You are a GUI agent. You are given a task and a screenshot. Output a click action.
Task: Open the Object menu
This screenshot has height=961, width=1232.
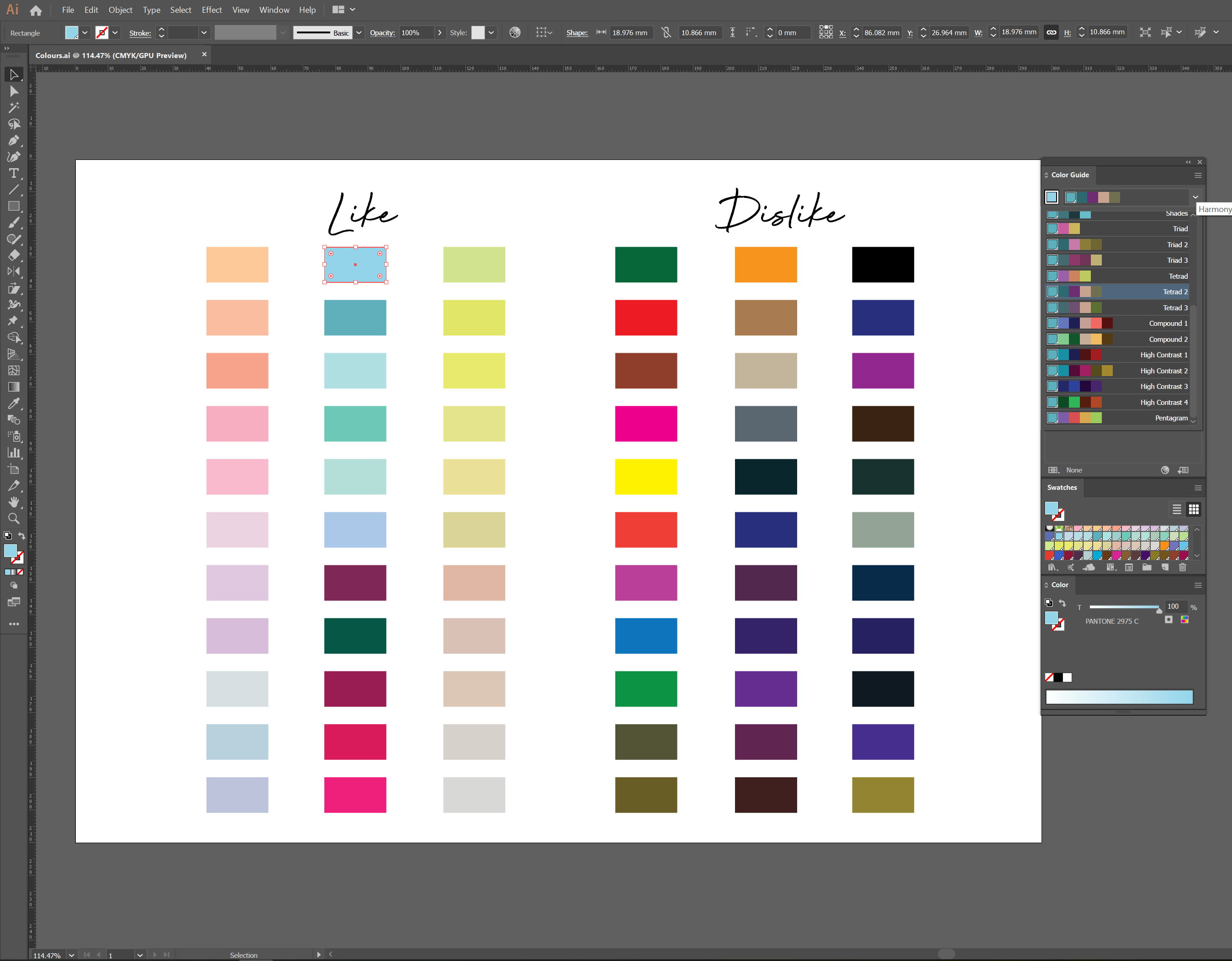pyautogui.click(x=120, y=10)
